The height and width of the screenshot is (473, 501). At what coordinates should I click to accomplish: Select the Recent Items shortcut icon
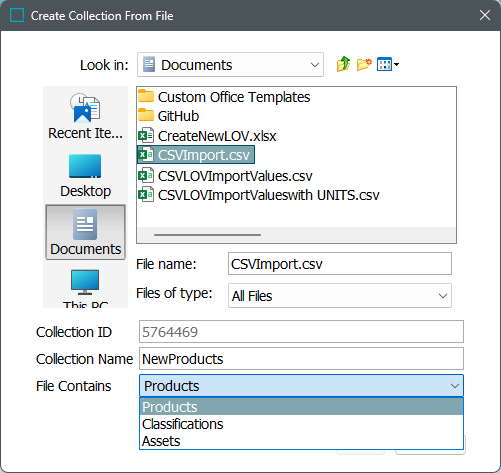(x=85, y=116)
